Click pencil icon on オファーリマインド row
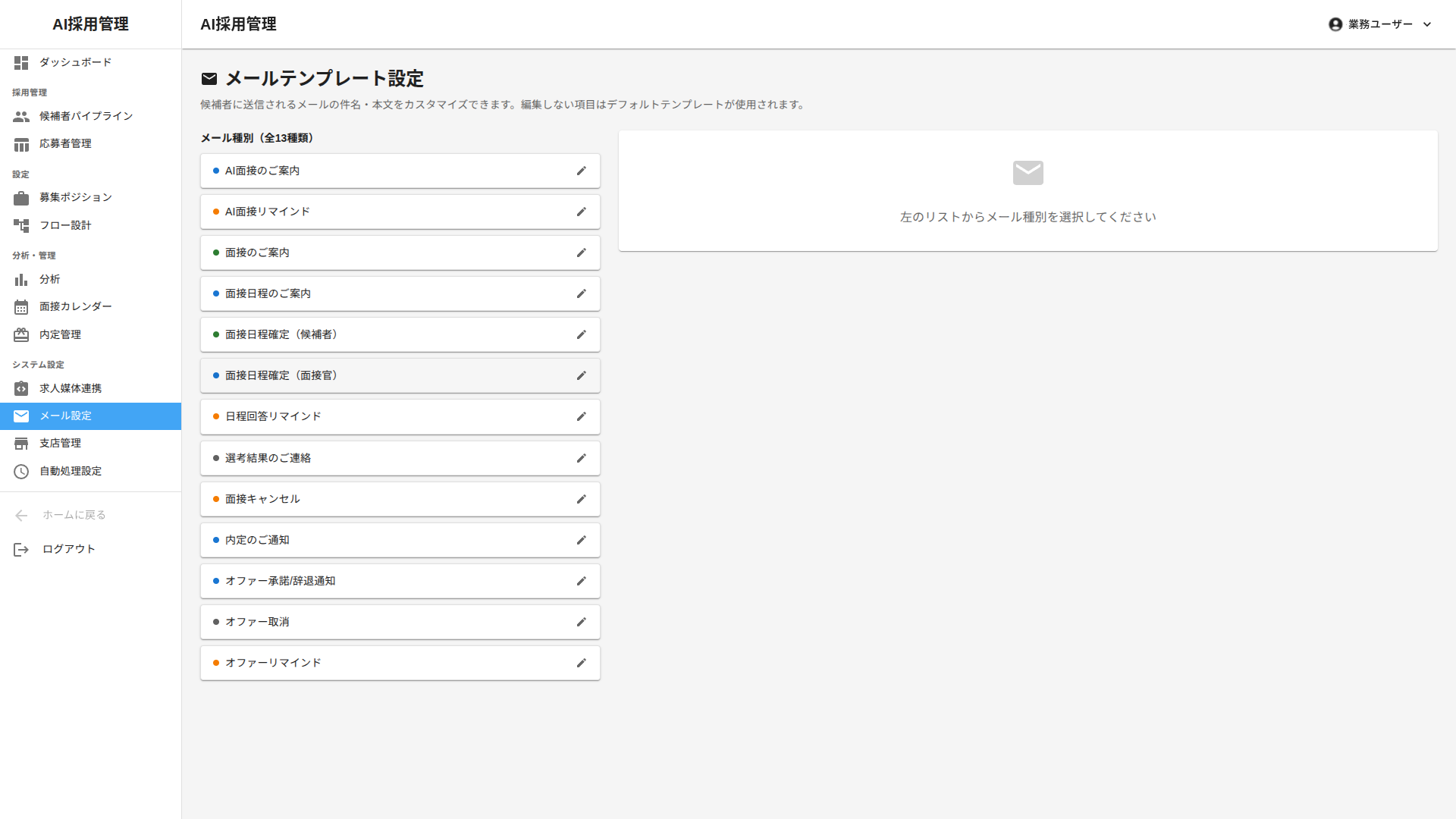The height and width of the screenshot is (819, 1456). click(581, 664)
